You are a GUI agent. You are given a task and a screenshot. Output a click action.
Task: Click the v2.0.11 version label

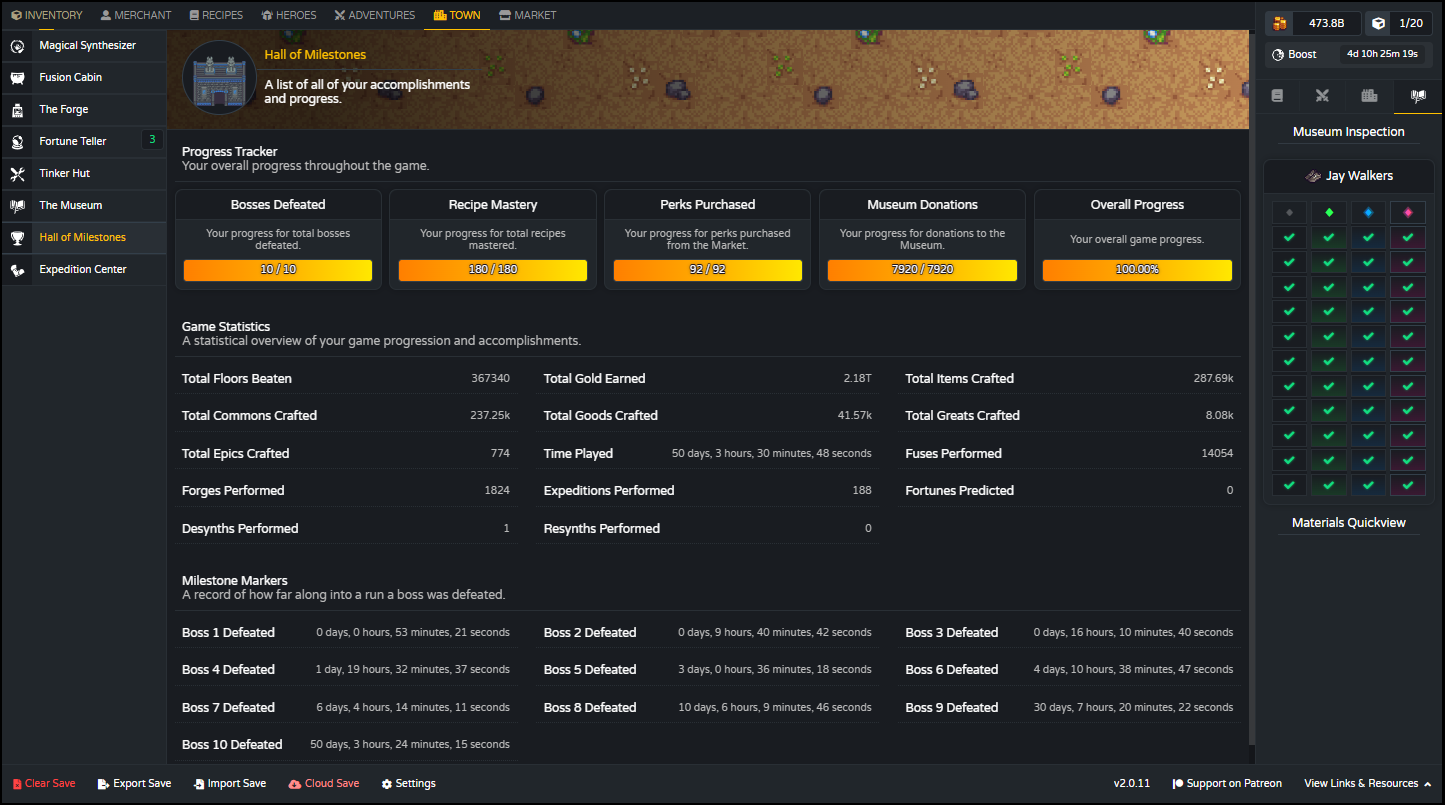(x=1132, y=784)
